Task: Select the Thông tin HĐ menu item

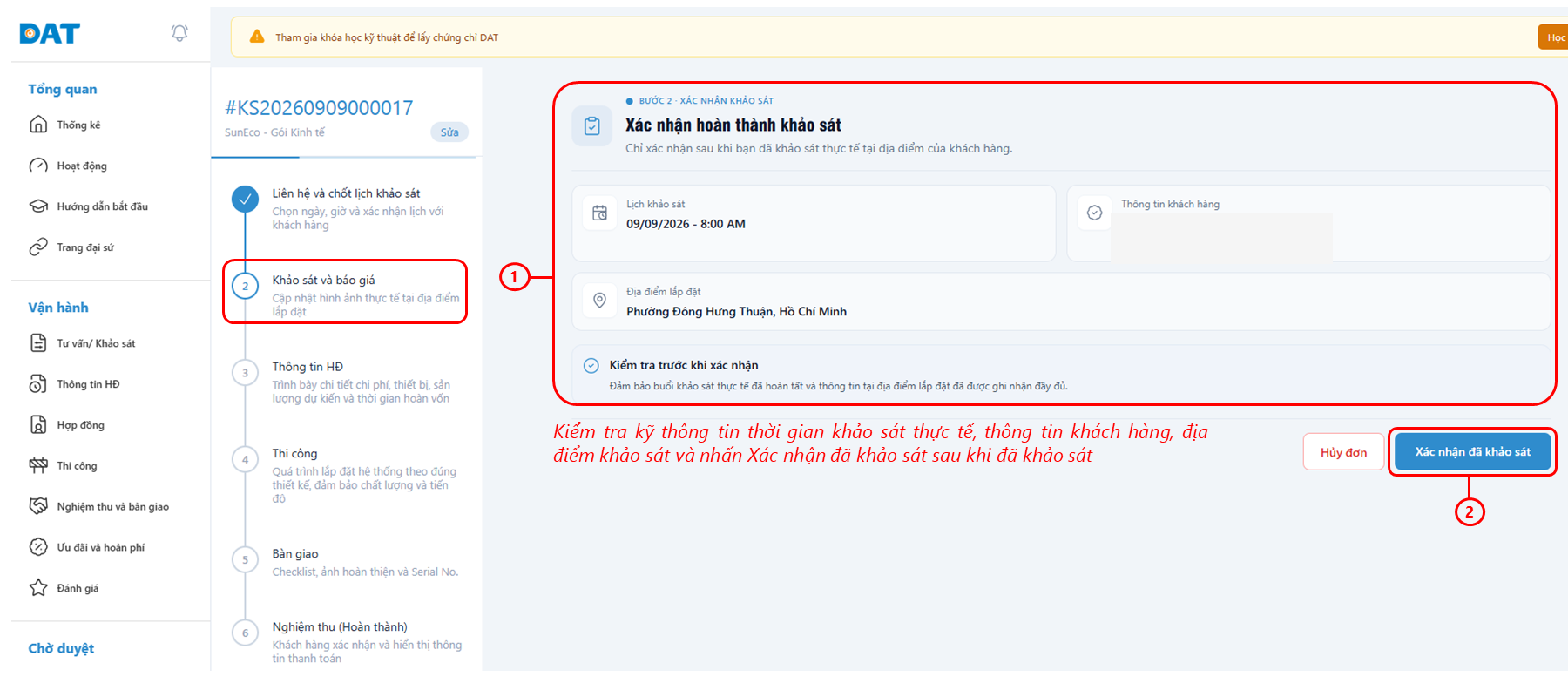Action: pyautogui.click(x=88, y=384)
